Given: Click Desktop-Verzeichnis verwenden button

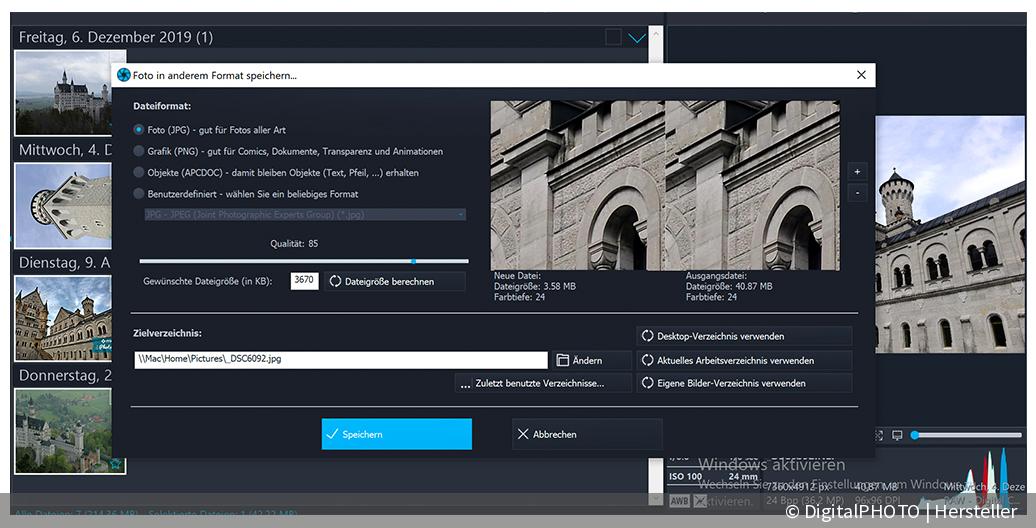Looking at the screenshot, I should pyautogui.click(x=744, y=336).
